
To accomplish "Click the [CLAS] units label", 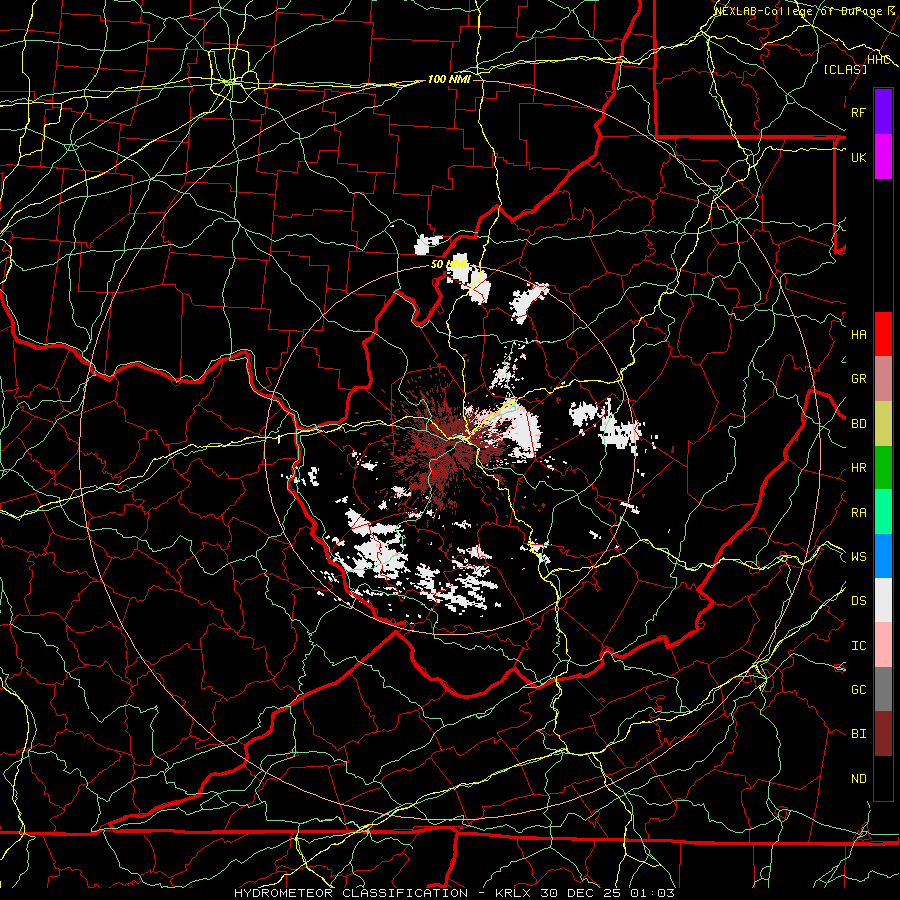I will pyautogui.click(x=845, y=69).
